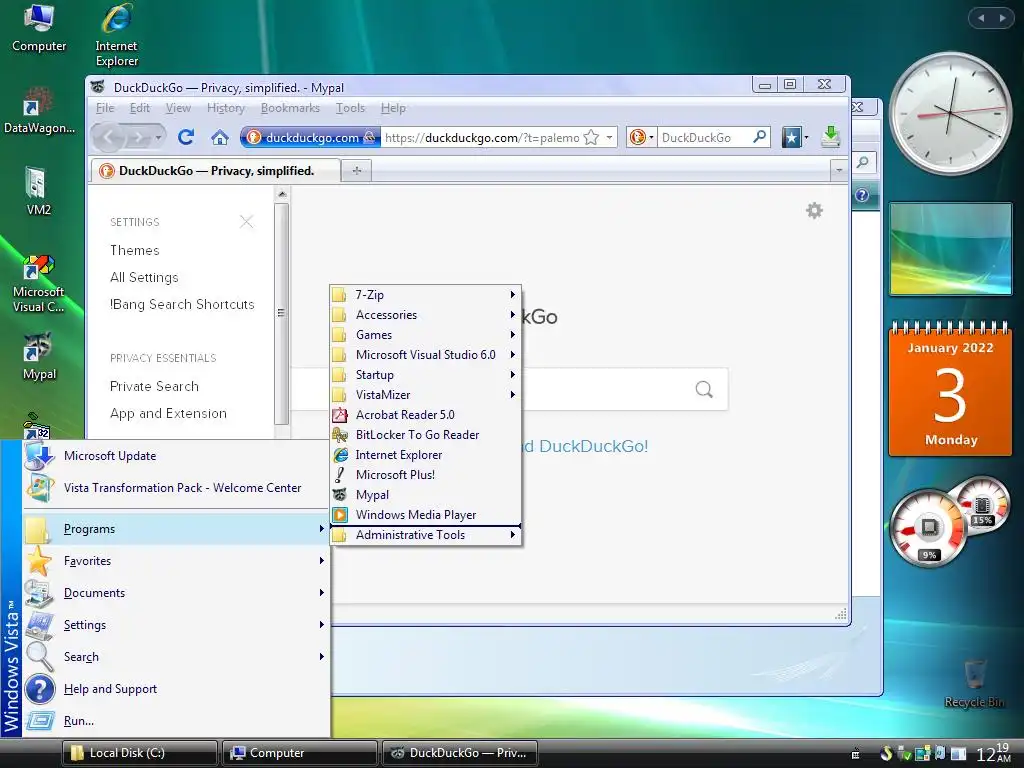Switch to Computer taskbar button
This screenshot has width=1024, height=768.
(300, 753)
